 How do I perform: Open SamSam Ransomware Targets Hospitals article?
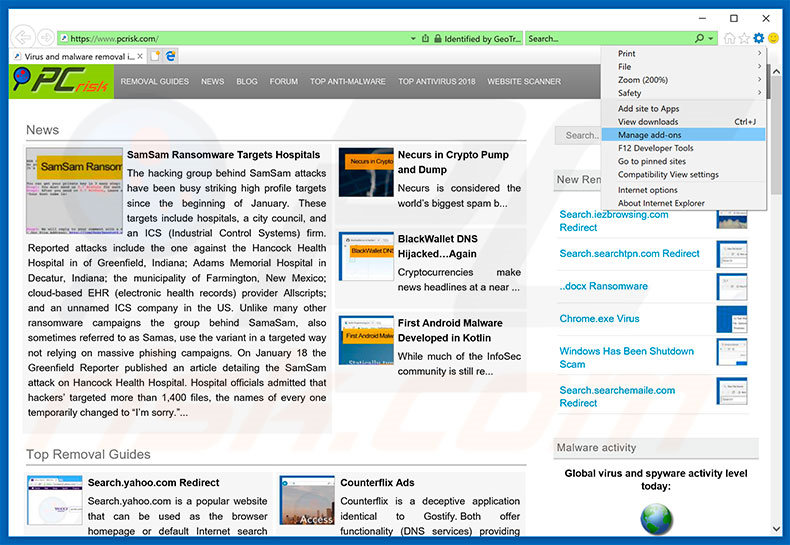(x=223, y=155)
